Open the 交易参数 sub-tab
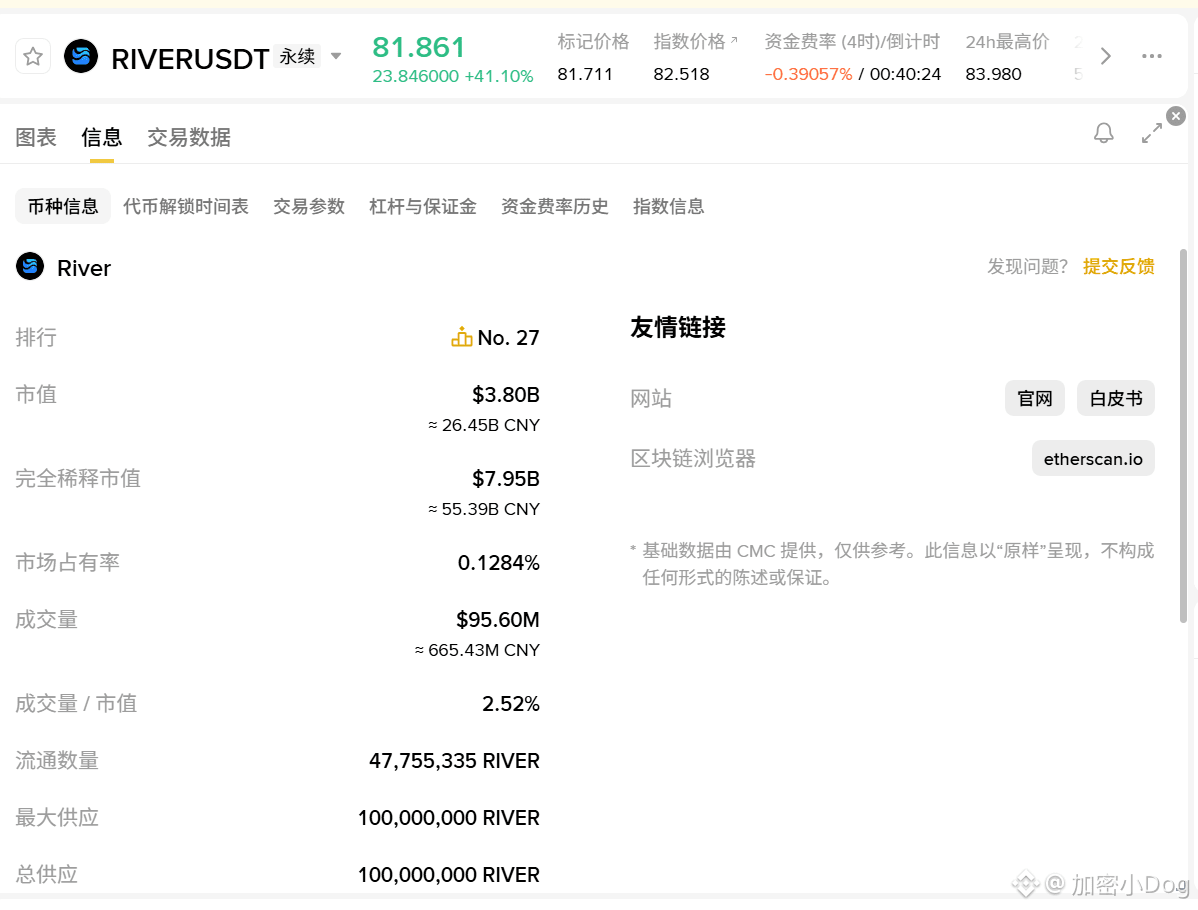 point(309,207)
